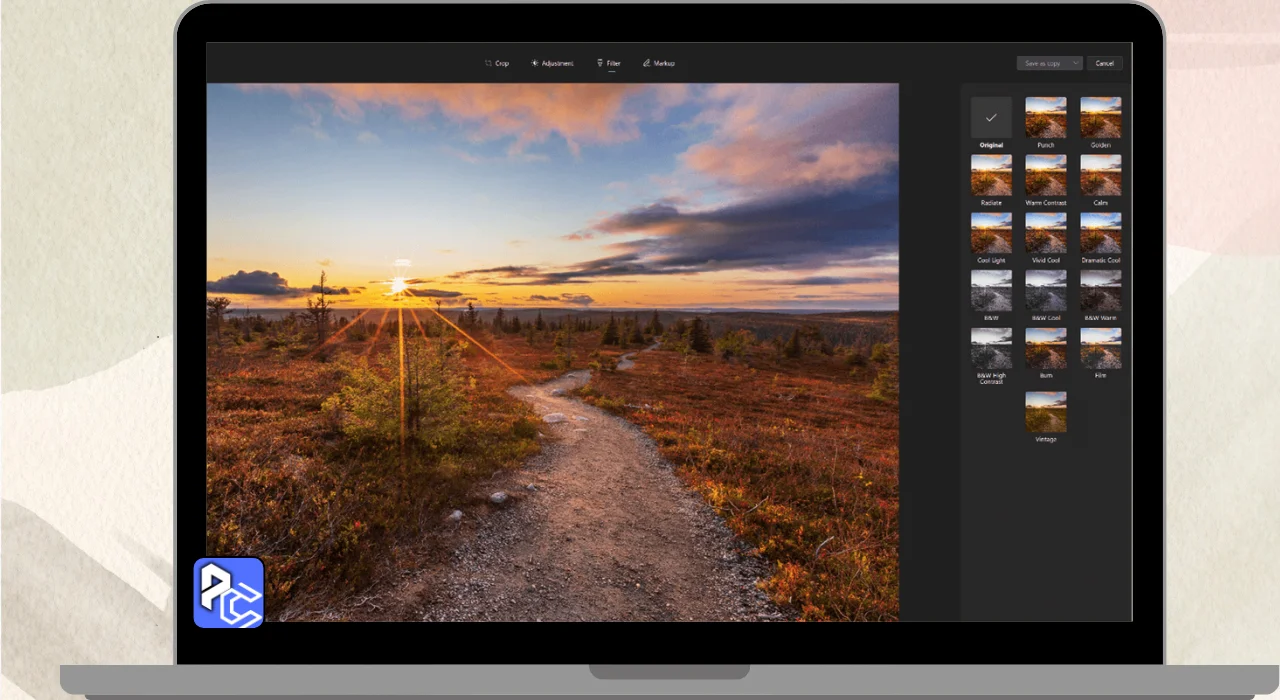The width and height of the screenshot is (1280, 700).
Task: Choose the Warm Contrast filter
Action: (1046, 175)
